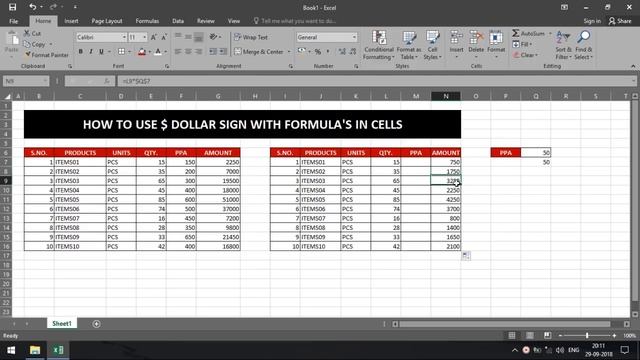Image resolution: width=640 pixels, height=360 pixels.
Task: Click the formula bar text
Action: pos(136,81)
